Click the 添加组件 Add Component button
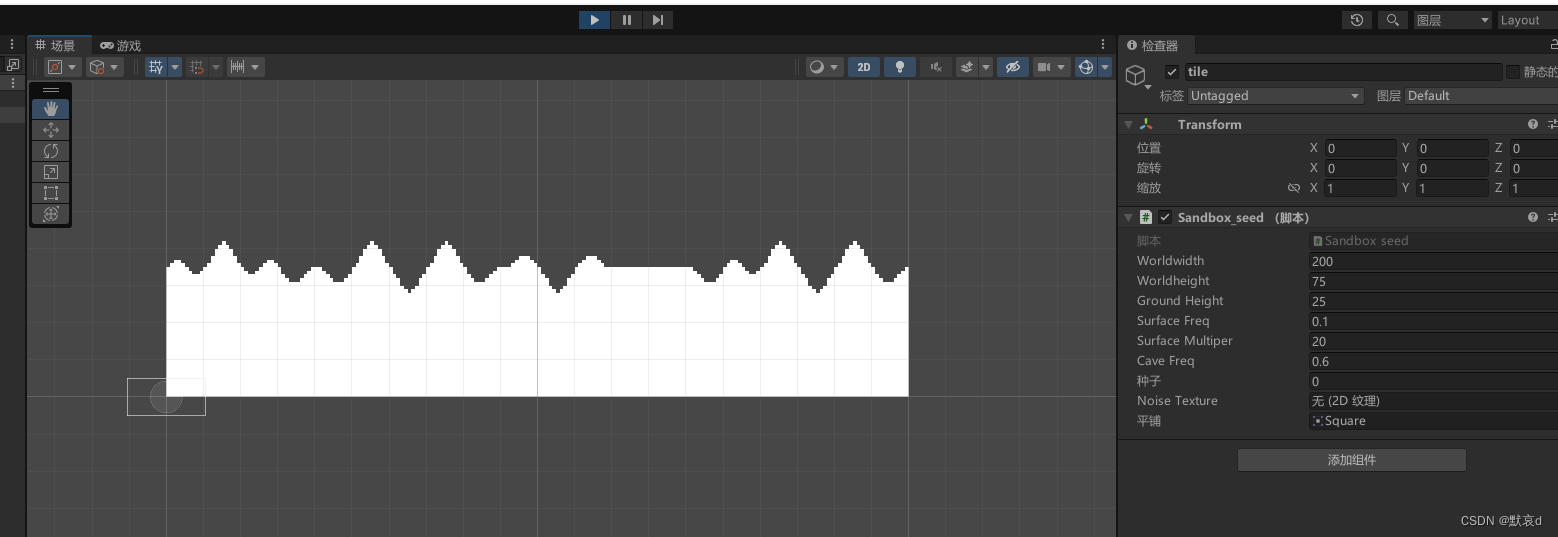 [1352, 460]
